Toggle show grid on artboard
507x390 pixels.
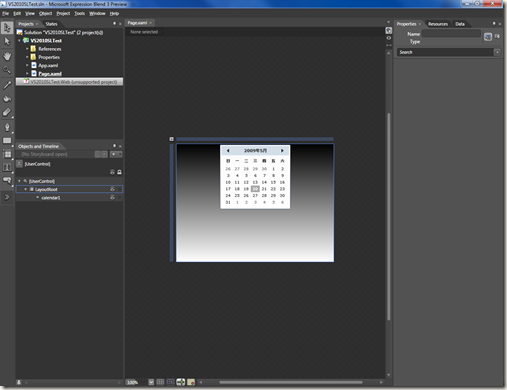160,382
